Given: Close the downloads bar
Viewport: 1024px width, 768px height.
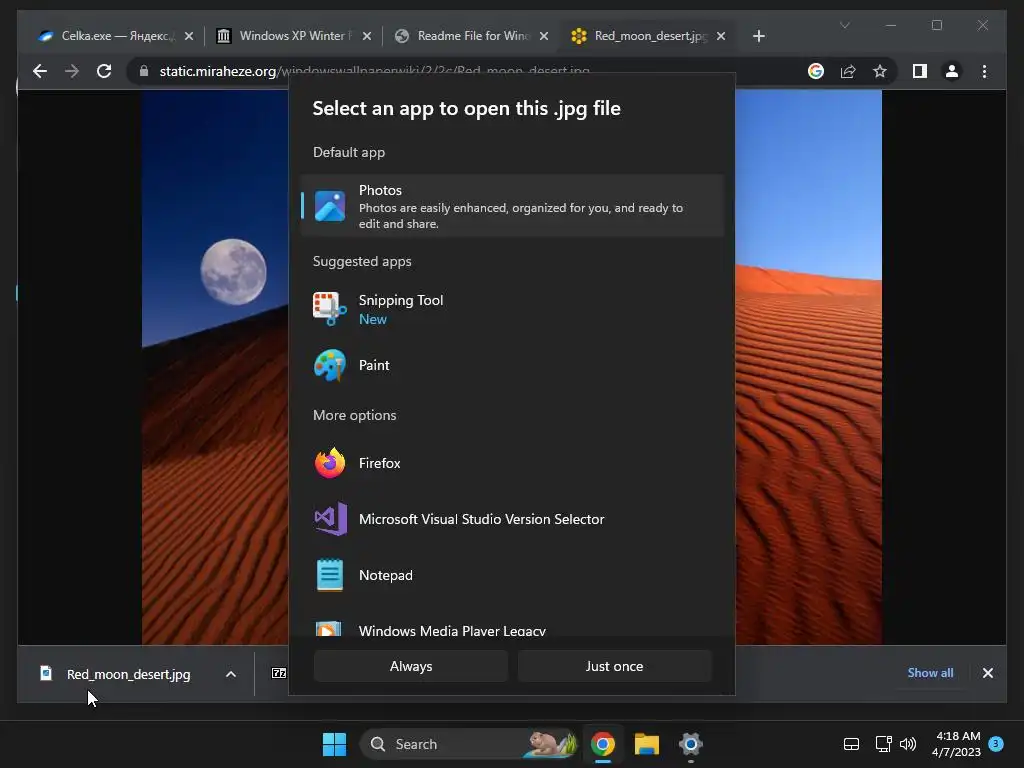Looking at the screenshot, I should point(987,673).
